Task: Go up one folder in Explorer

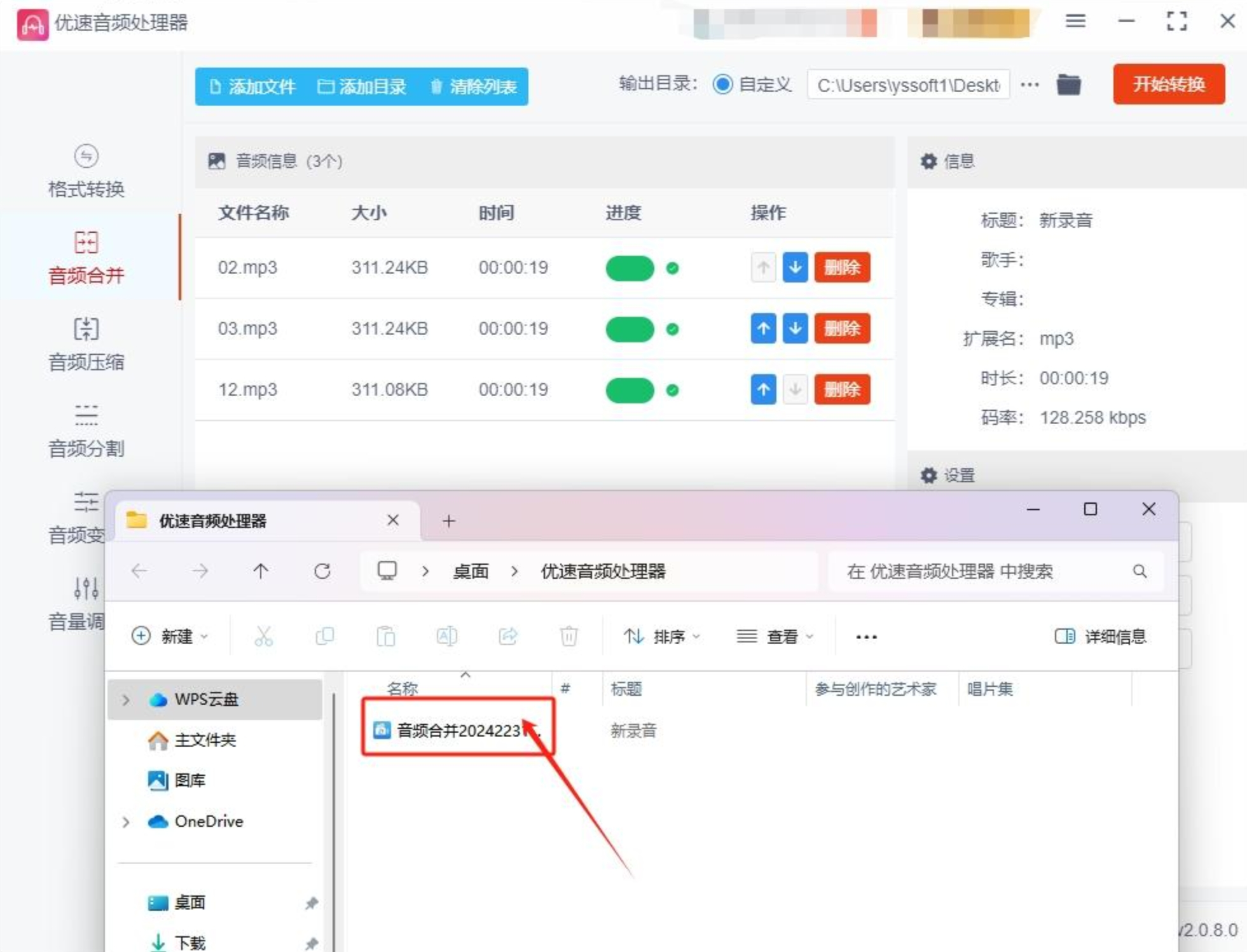Action: pyautogui.click(x=261, y=571)
